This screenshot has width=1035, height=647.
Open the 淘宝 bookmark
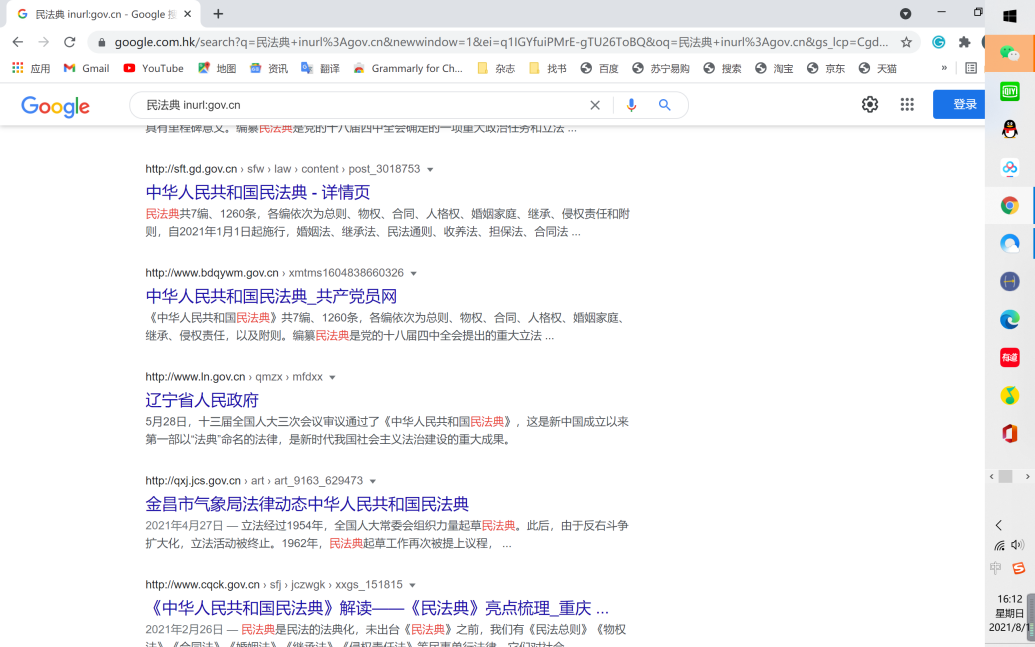774,68
